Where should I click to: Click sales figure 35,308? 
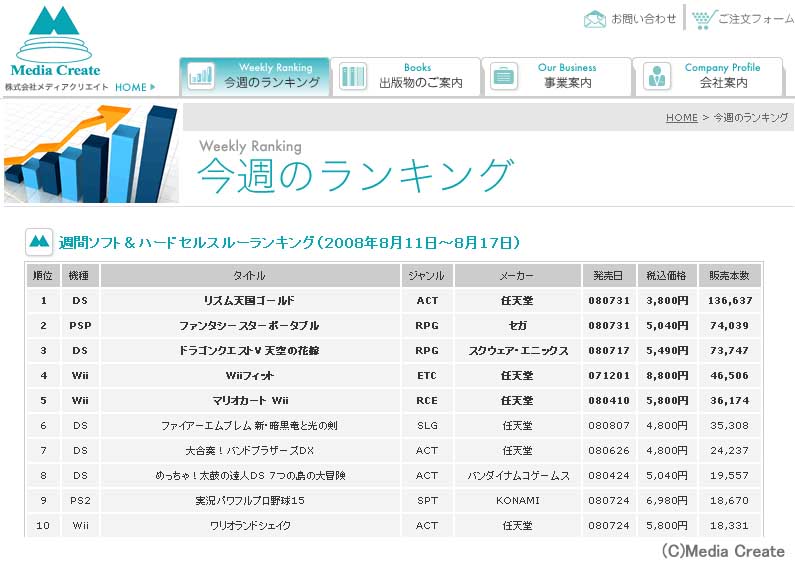tap(730, 426)
